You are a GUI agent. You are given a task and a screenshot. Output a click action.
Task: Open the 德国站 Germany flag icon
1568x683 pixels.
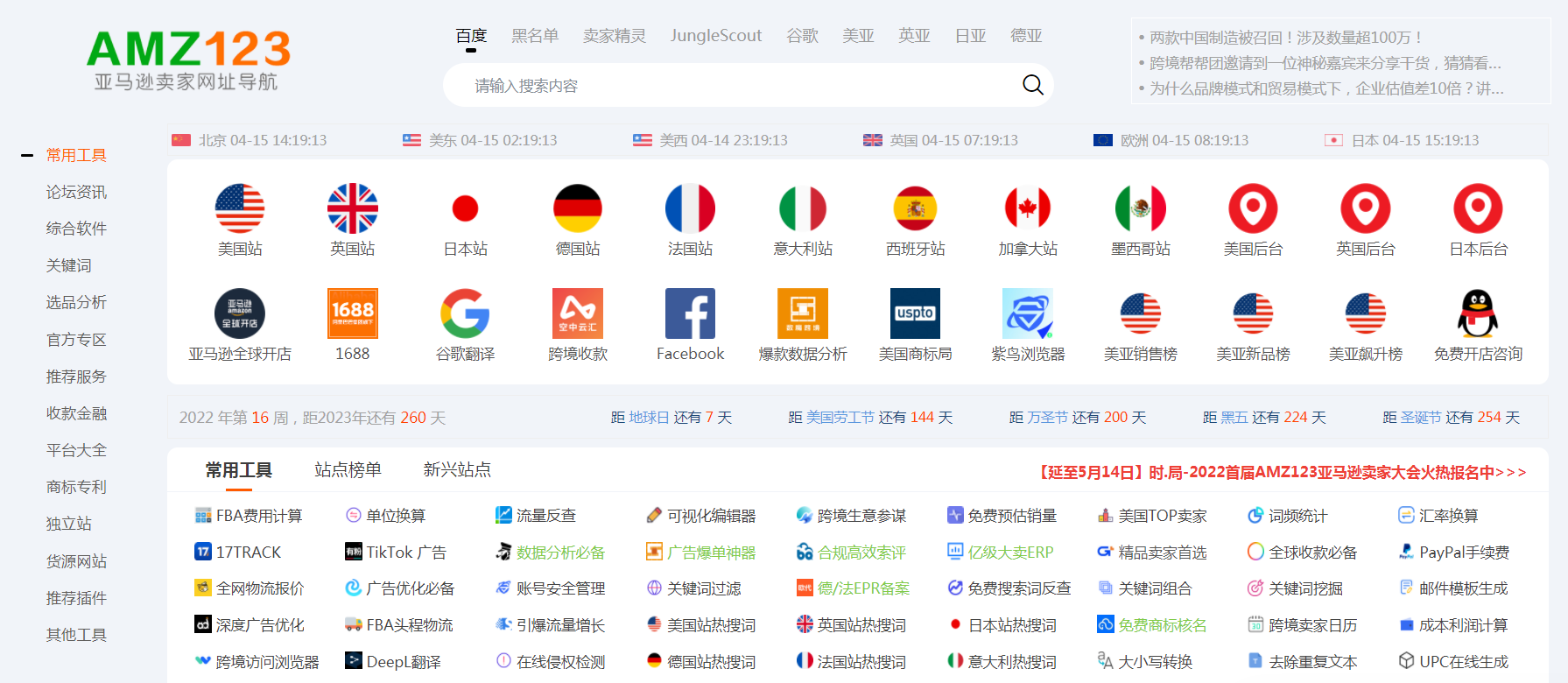click(578, 208)
